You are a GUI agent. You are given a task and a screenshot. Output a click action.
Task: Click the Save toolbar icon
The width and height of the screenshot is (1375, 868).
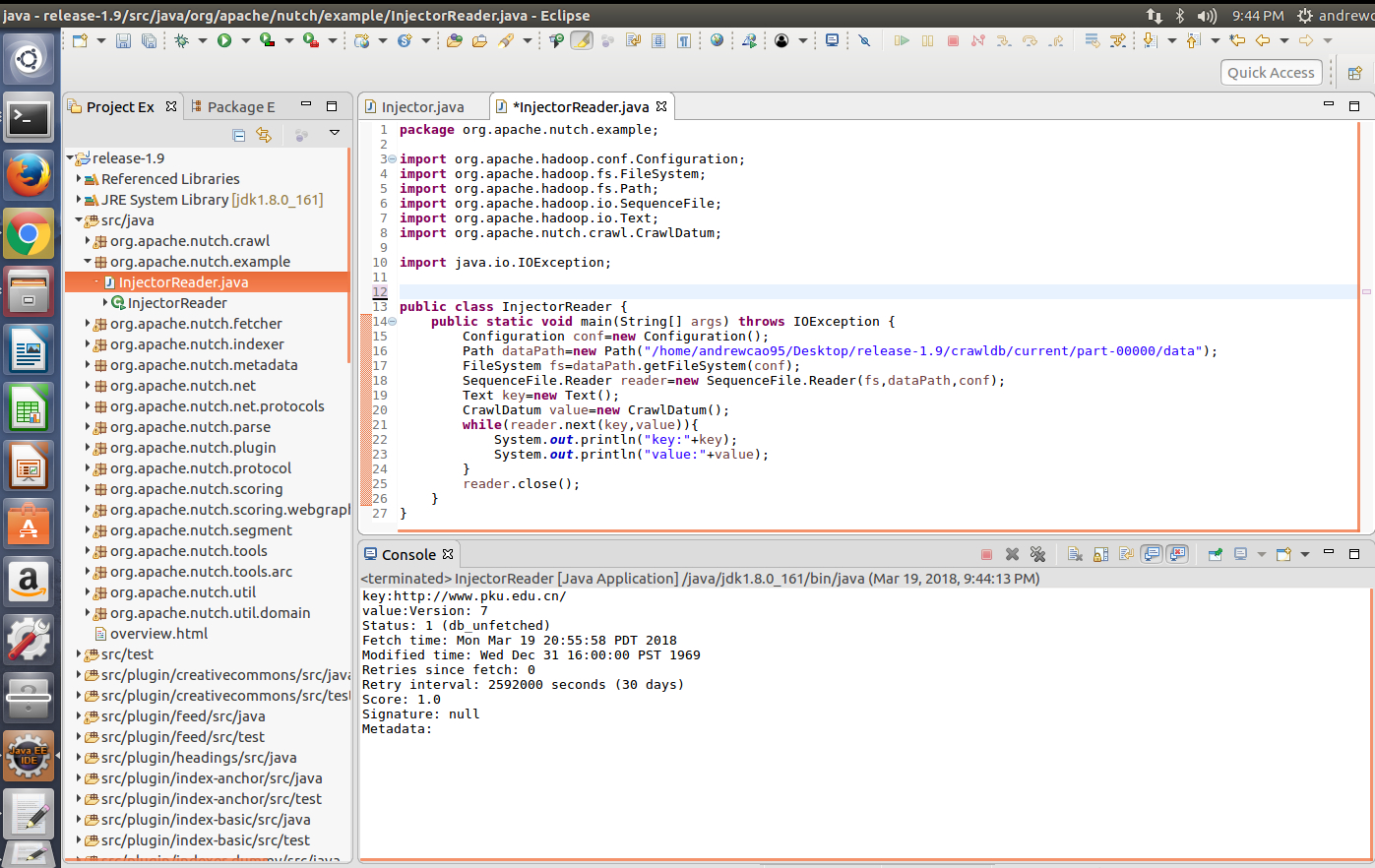click(123, 40)
